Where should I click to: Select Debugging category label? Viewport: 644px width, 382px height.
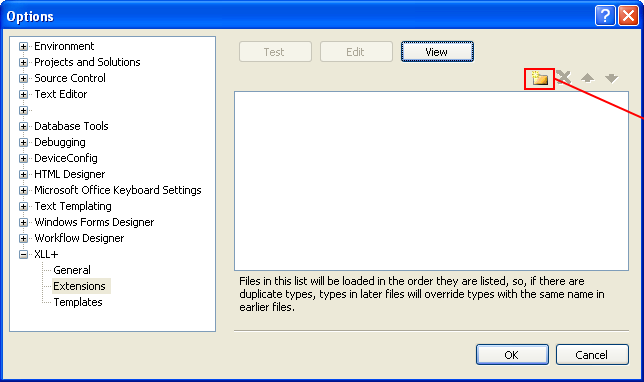coord(60,143)
